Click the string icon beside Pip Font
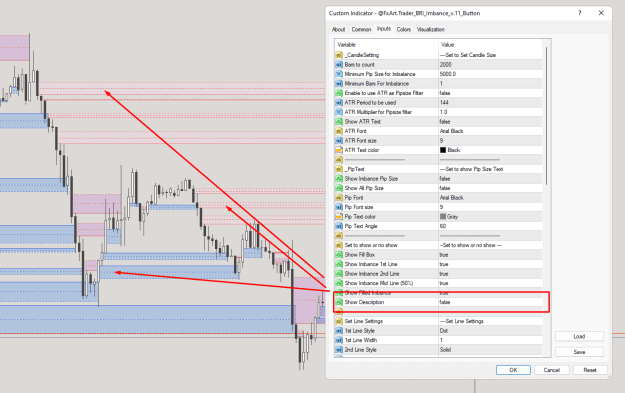Image resolution: width=625 pixels, height=393 pixels. (339, 198)
